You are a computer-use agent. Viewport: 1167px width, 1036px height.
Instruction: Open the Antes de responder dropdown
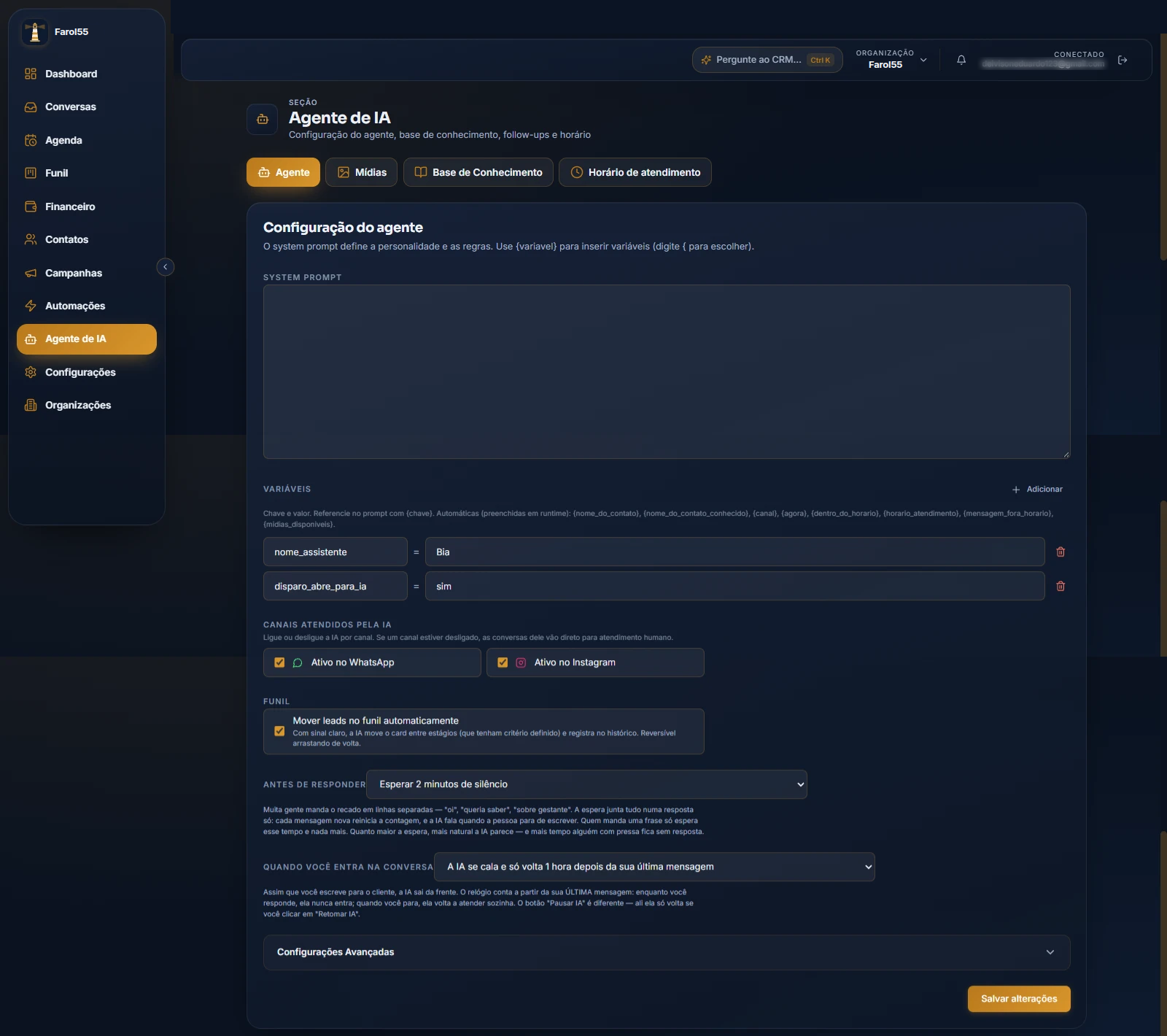pos(586,784)
